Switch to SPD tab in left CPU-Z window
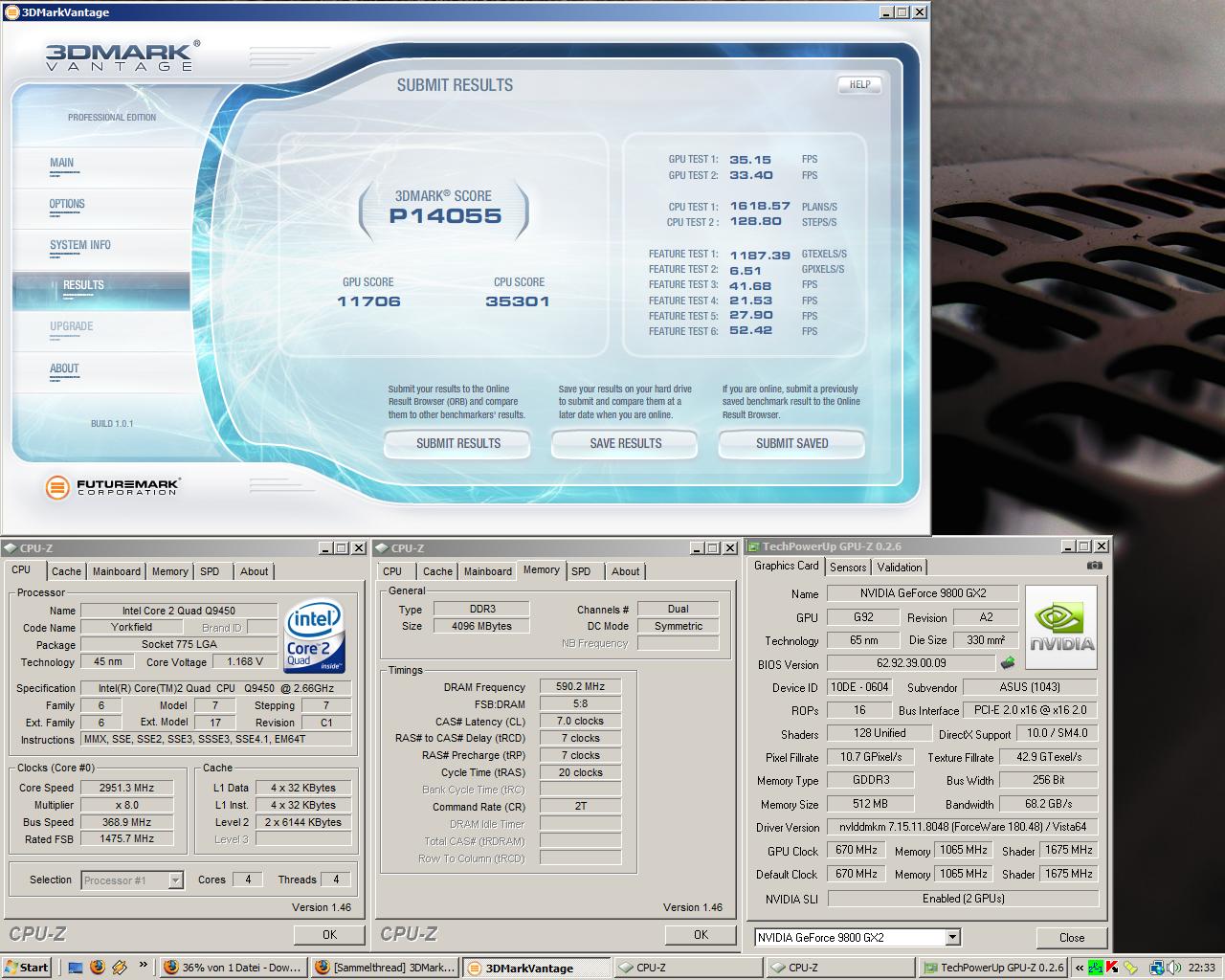1225x980 pixels. [x=210, y=571]
